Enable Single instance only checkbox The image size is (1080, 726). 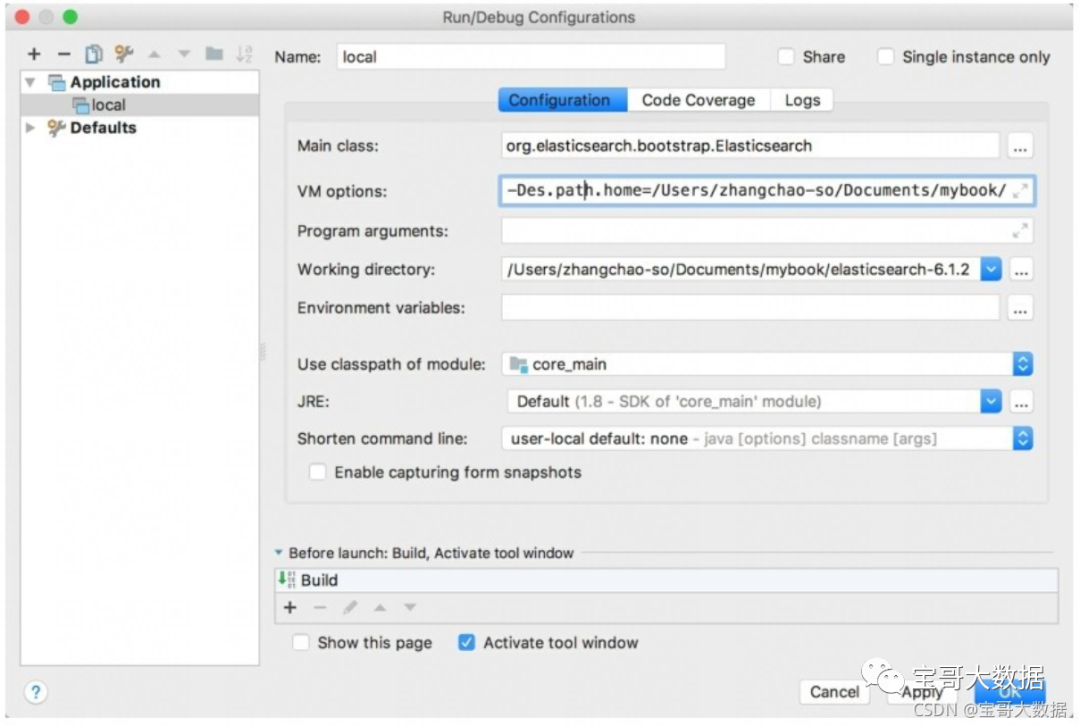(x=886, y=56)
